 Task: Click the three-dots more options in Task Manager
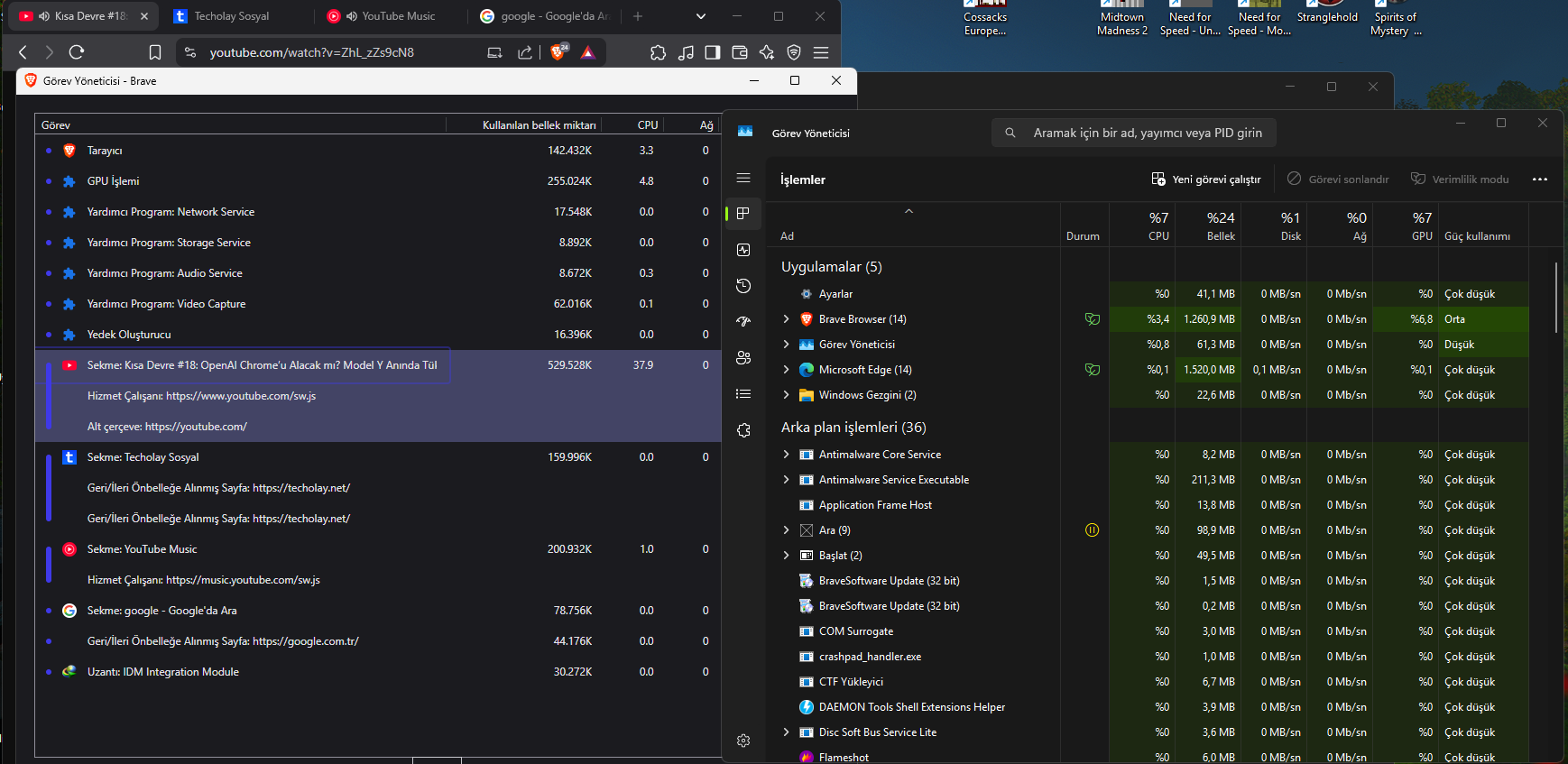pos(1540,179)
